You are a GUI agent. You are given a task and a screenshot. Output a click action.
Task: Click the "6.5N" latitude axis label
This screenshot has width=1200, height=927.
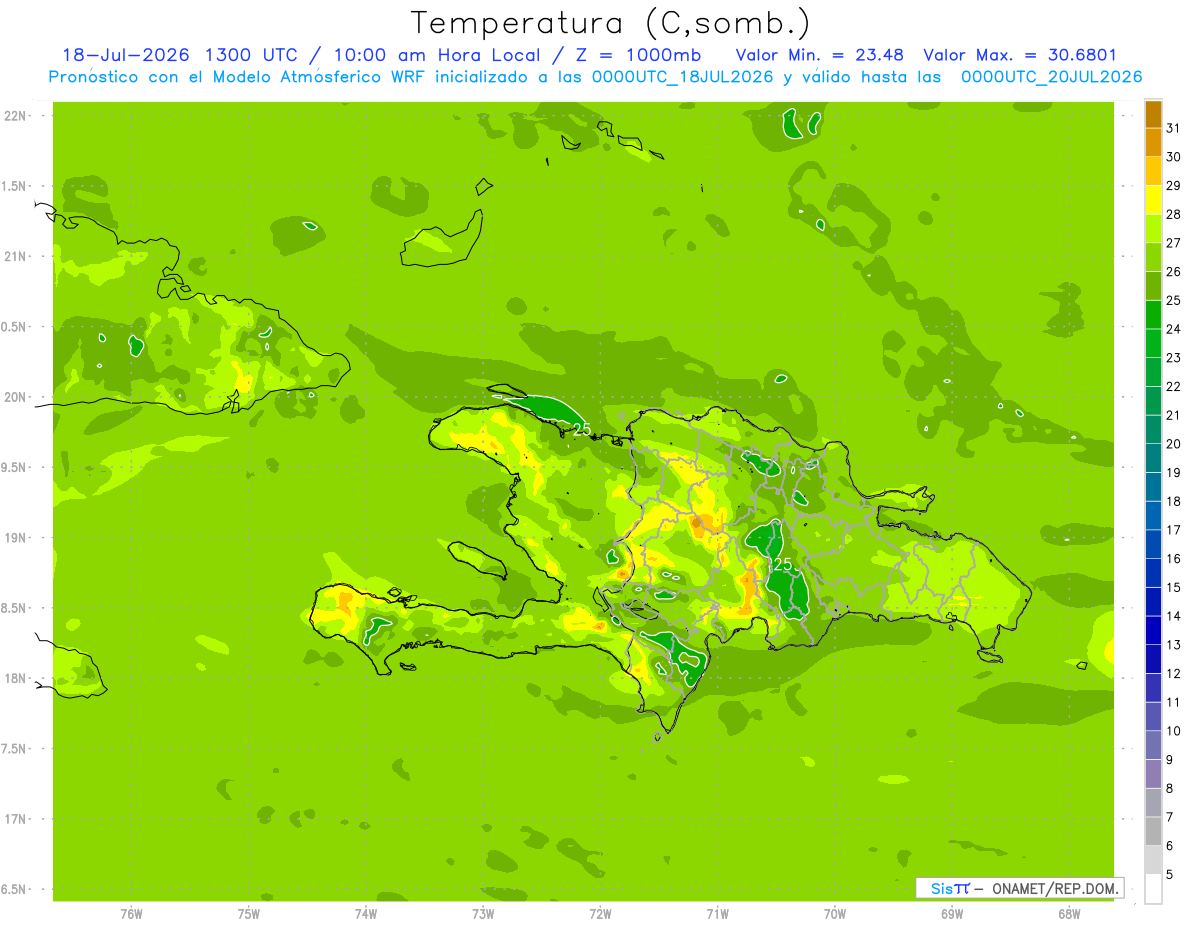point(15,889)
